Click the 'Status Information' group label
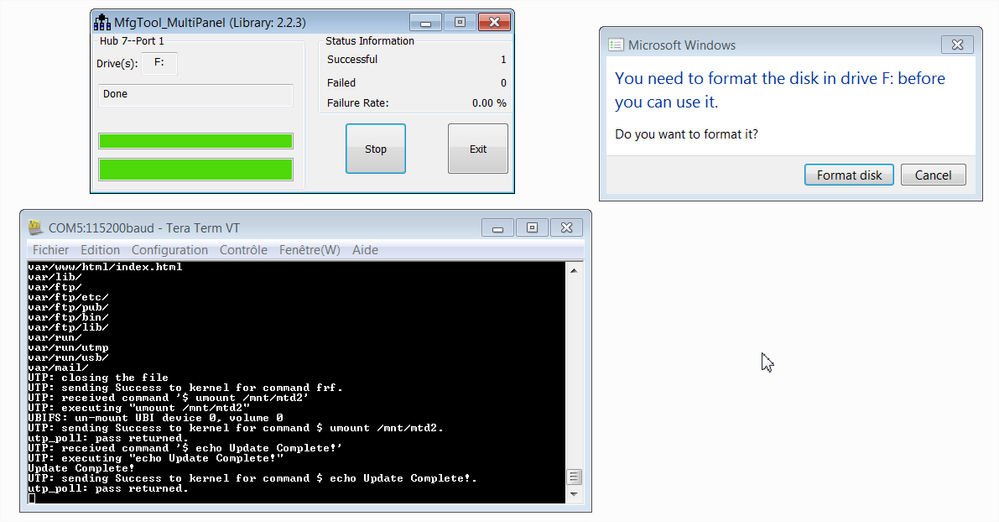999x522 pixels. [370, 41]
